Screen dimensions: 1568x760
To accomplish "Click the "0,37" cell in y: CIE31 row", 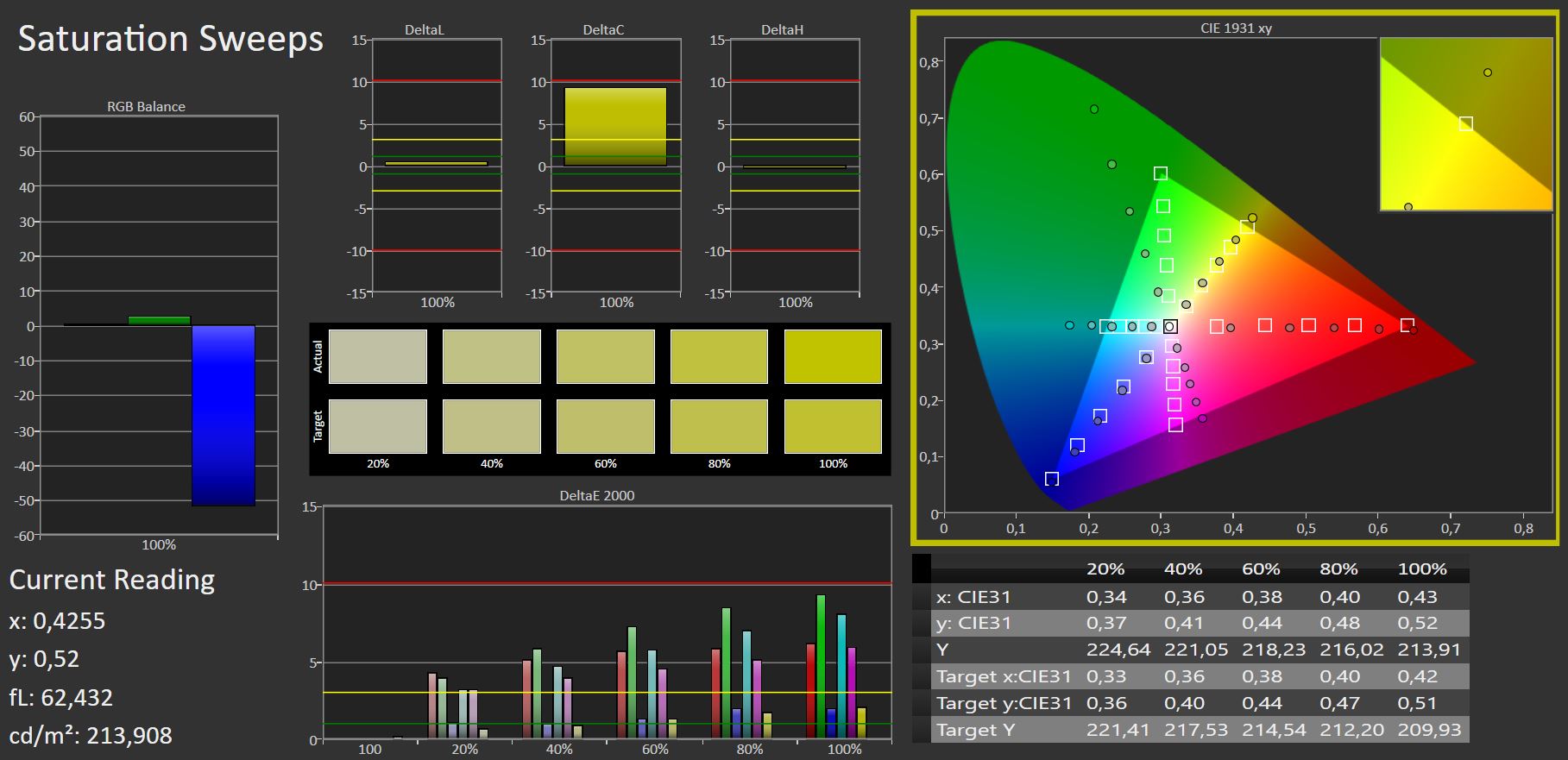I will (1106, 624).
